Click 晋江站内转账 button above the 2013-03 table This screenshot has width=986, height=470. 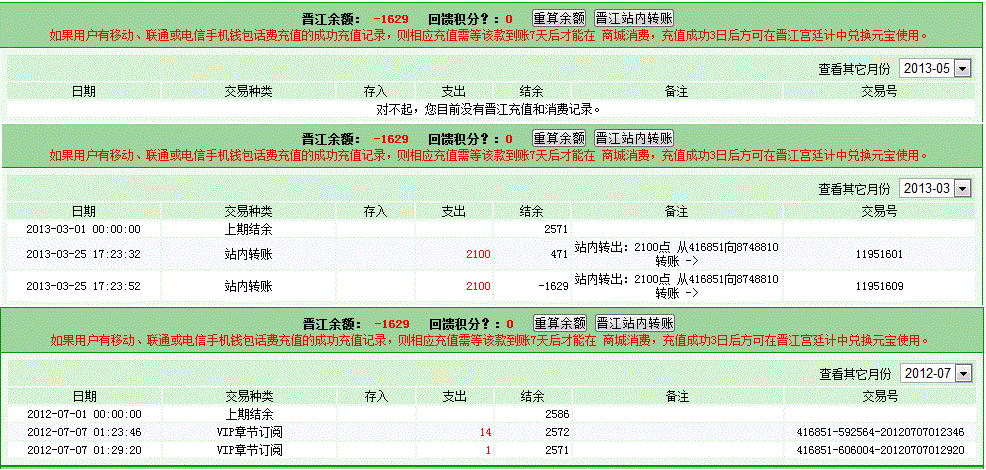[x=634, y=138]
